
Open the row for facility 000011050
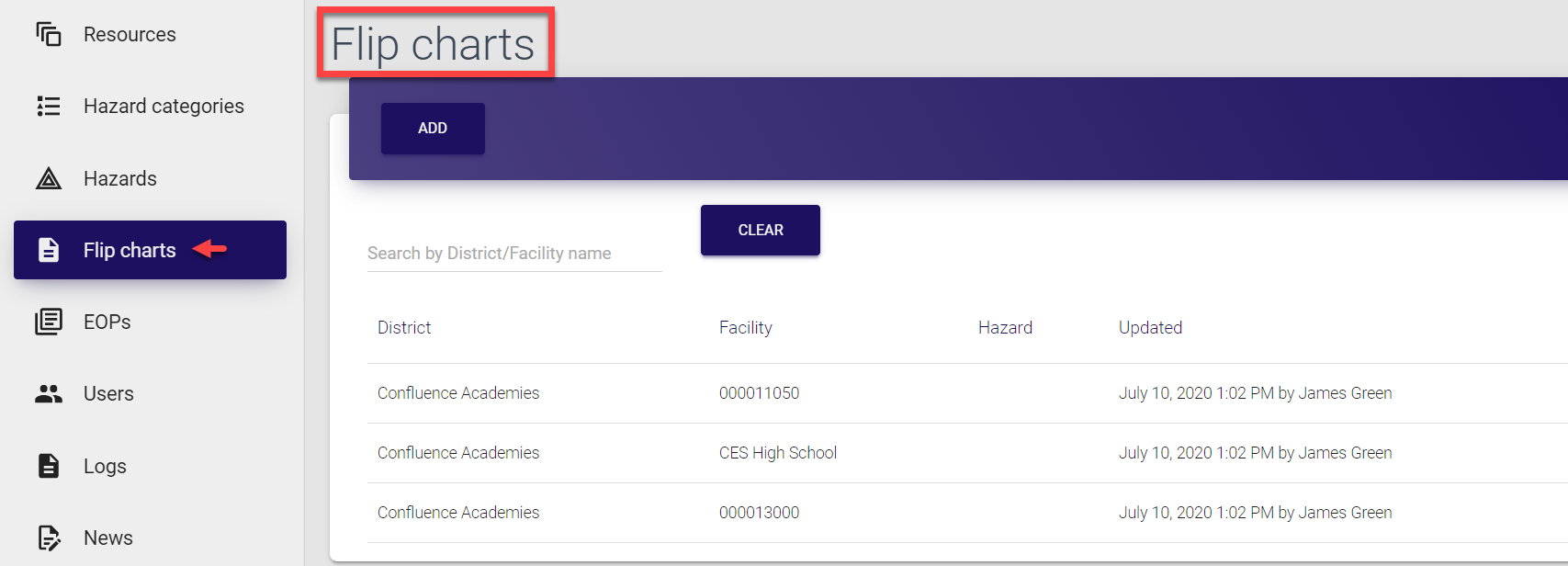pos(759,393)
